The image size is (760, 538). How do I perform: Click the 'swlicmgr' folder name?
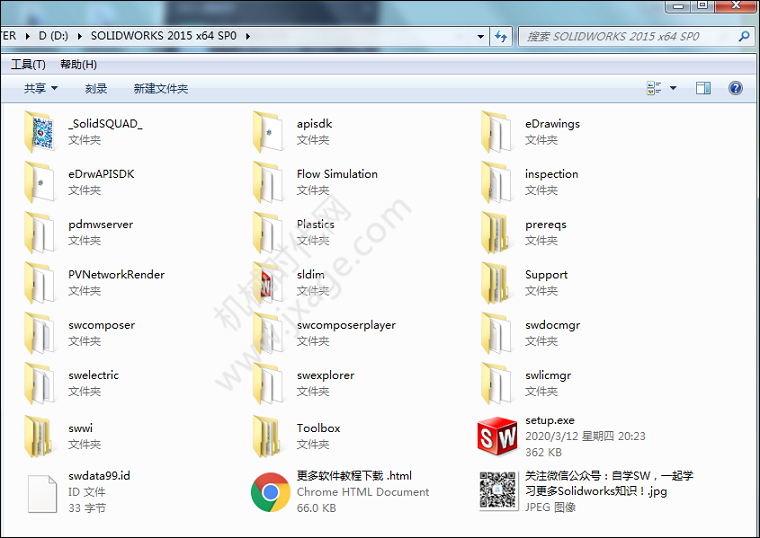tap(548, 376)
